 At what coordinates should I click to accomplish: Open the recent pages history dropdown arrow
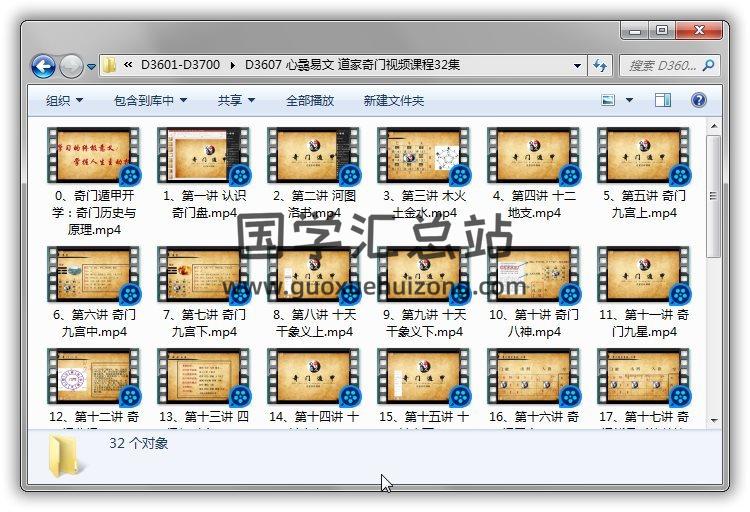(91, 67)
